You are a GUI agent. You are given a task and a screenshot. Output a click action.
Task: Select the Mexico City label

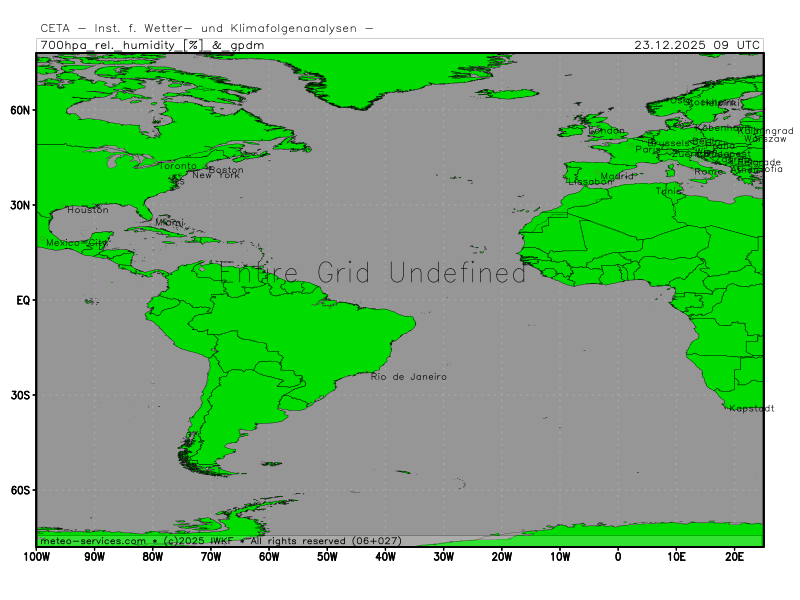76,243
